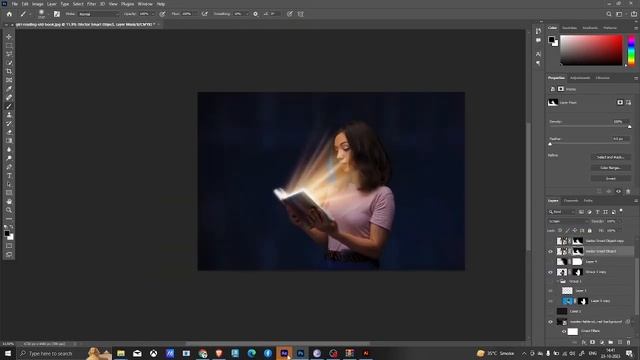Toggle visibility of Smart Filters
Image resolution: width=640 pixels, height=360 pixels.
564,331
